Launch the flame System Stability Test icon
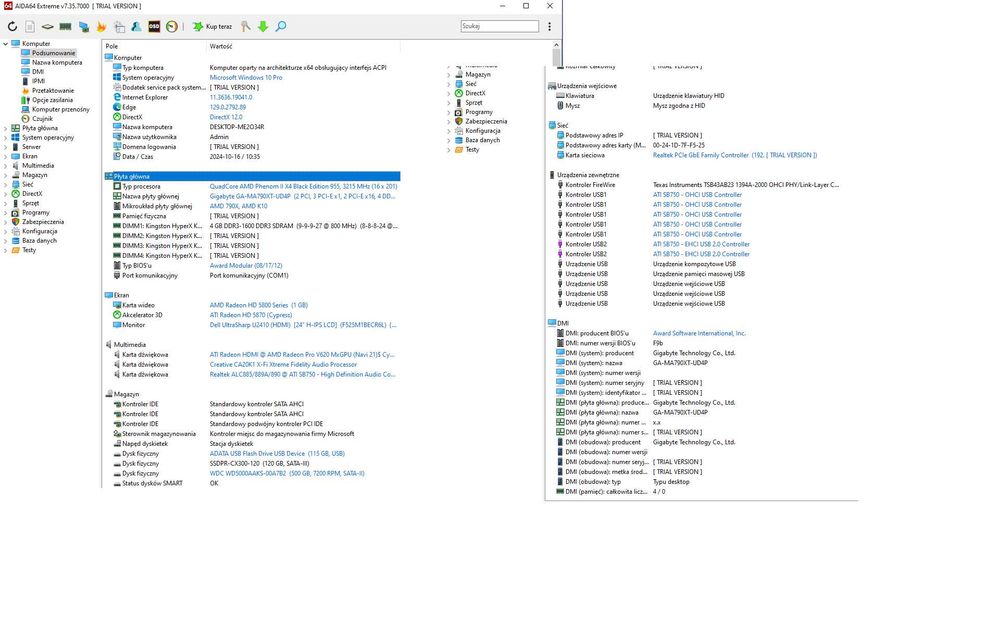The width and height of the screenshot is (1000, 625). click(x=101, y=27)
